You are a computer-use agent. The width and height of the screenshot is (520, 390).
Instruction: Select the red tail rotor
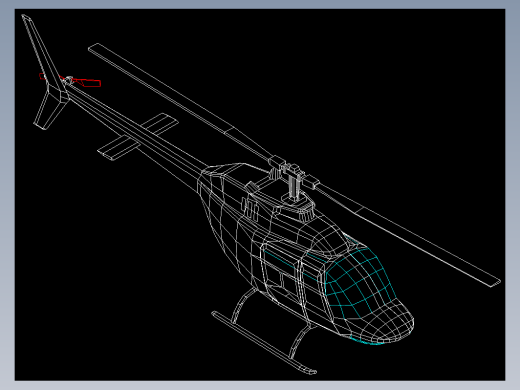coord(71,80)
